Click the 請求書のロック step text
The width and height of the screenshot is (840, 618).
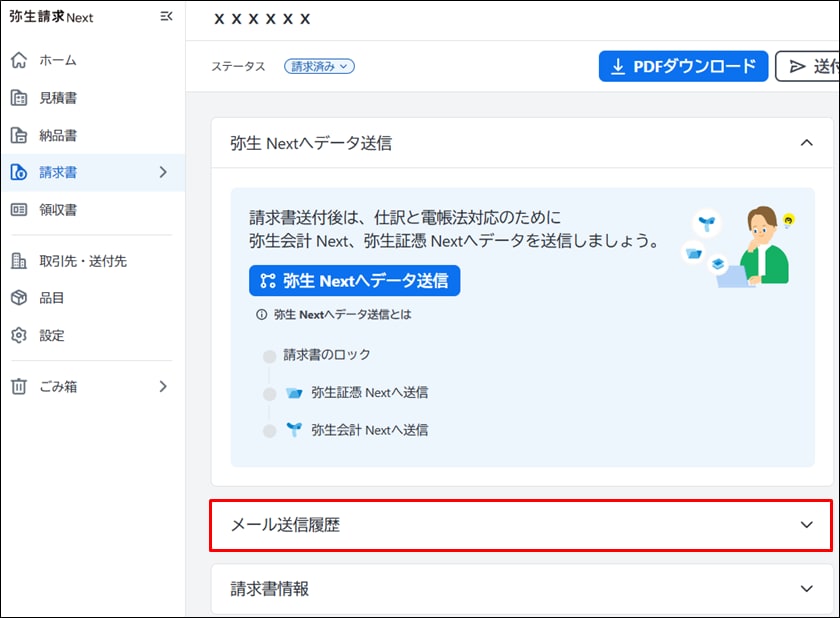coord(327,355)
